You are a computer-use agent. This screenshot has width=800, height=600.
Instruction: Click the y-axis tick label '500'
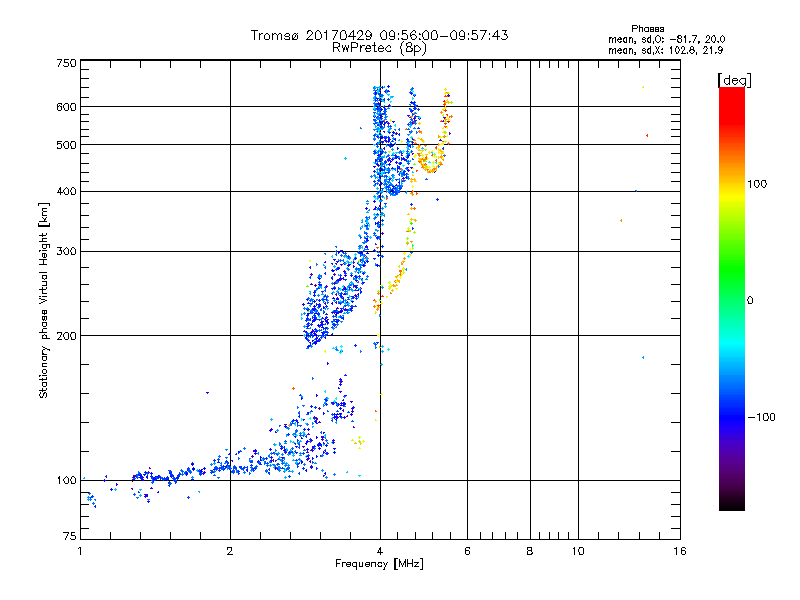click(66, 145)
